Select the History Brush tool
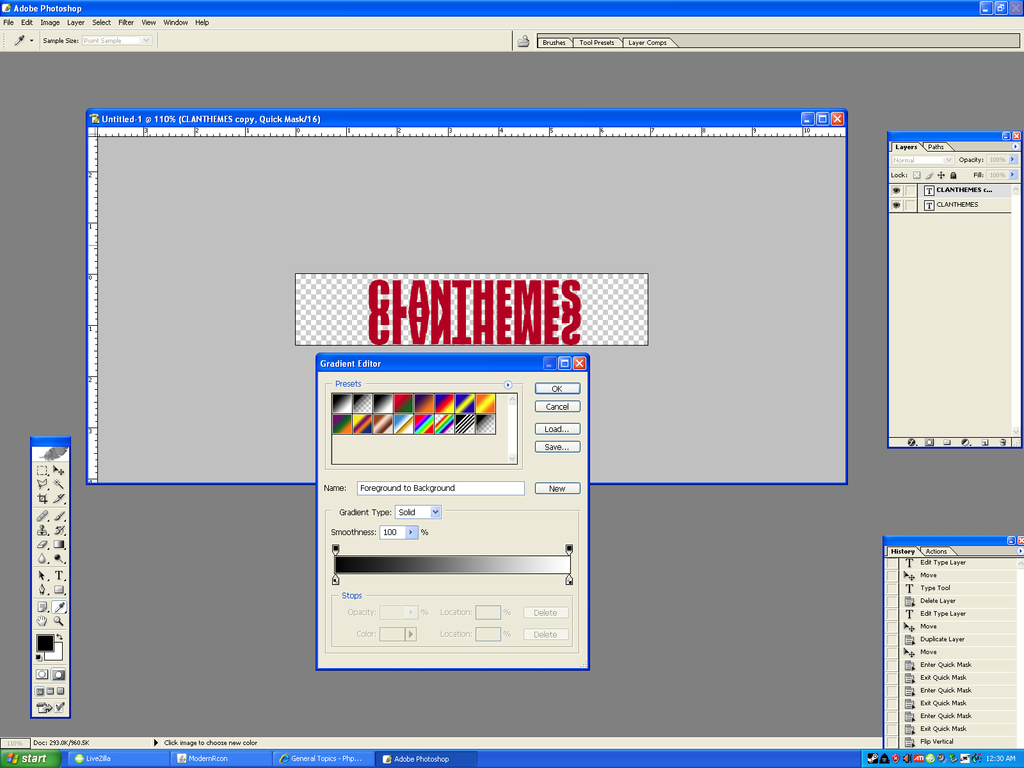Image resolution: width=1024 pixels, height=768 pixels. pyautogui.click(x=59, y=530)
